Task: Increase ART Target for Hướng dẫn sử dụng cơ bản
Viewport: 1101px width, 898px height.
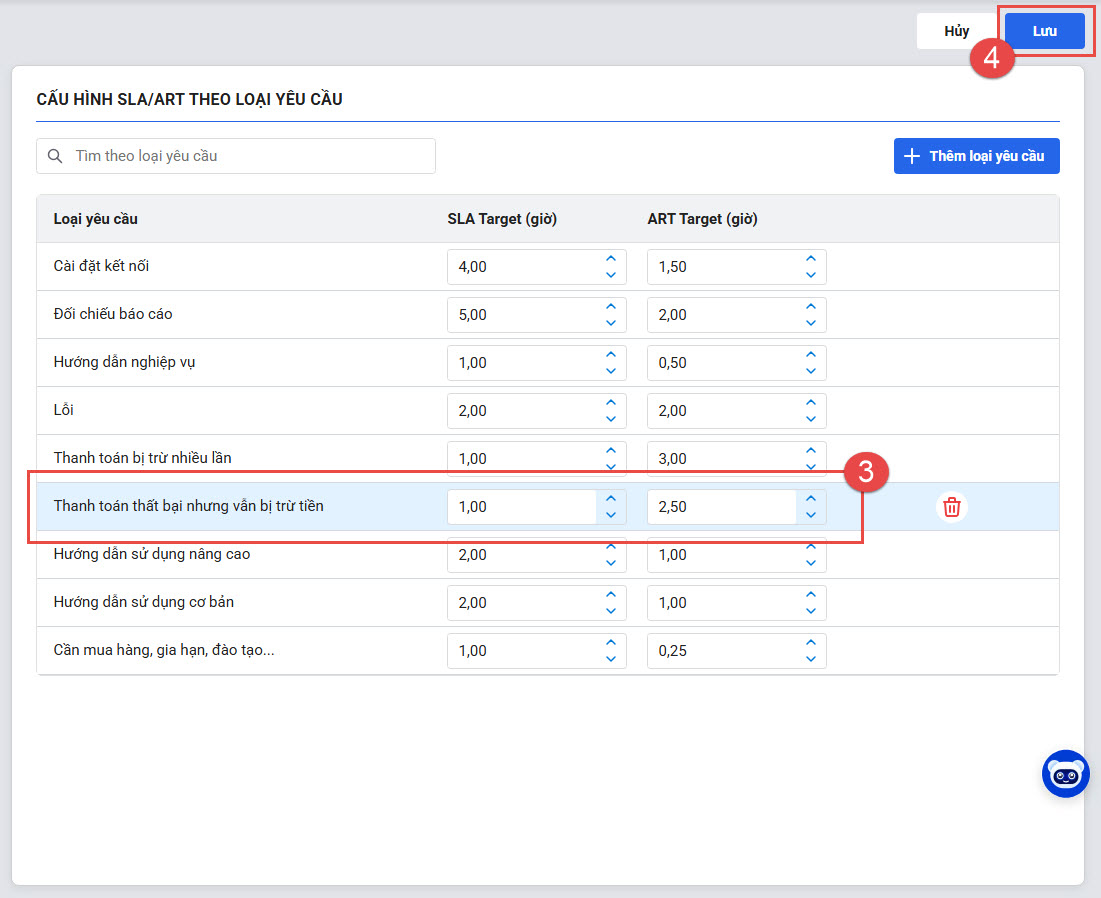Action: click(811, 595)
